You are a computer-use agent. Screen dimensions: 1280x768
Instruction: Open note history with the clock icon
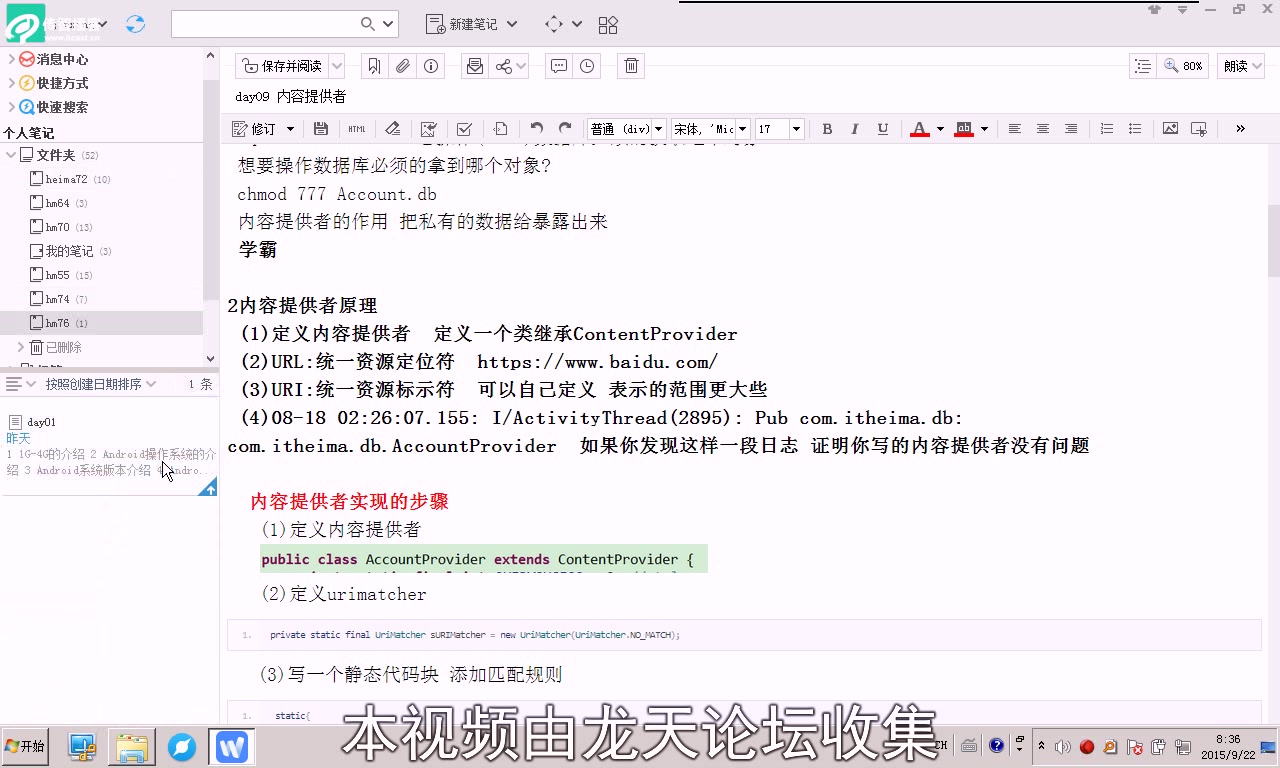click(x=586, y=66)
